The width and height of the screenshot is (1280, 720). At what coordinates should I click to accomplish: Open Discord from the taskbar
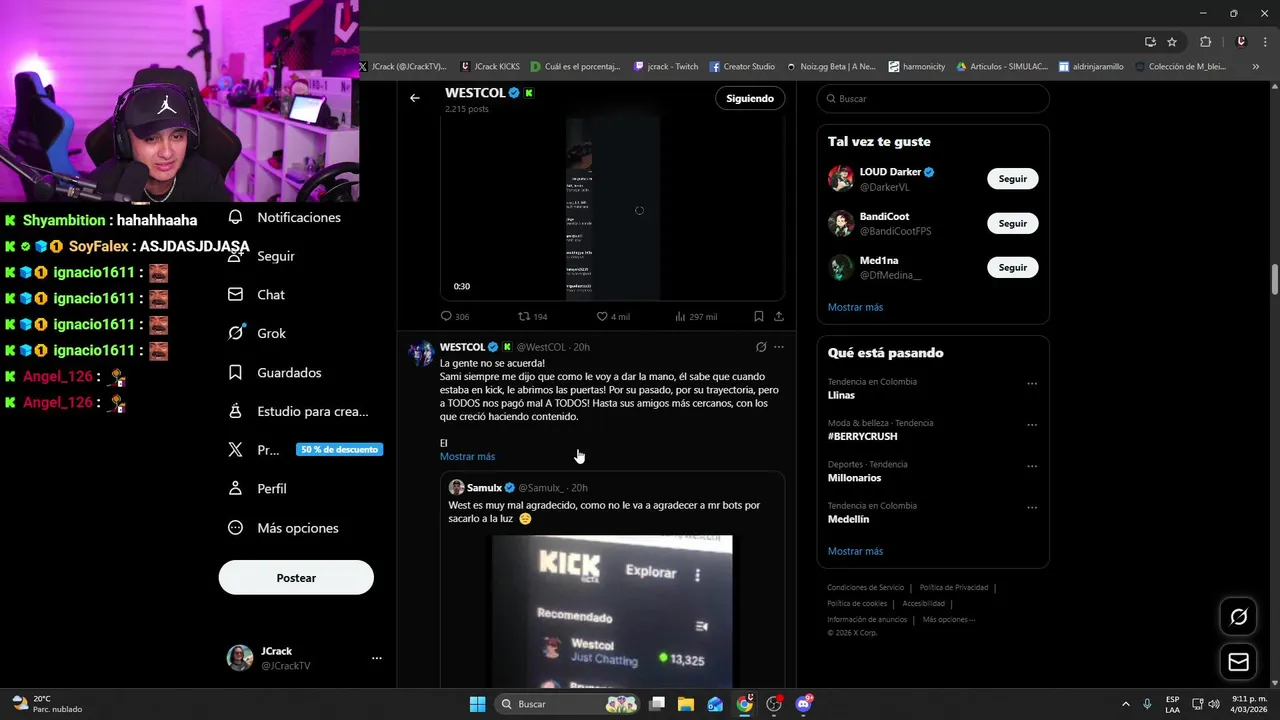tap(803, 704)
